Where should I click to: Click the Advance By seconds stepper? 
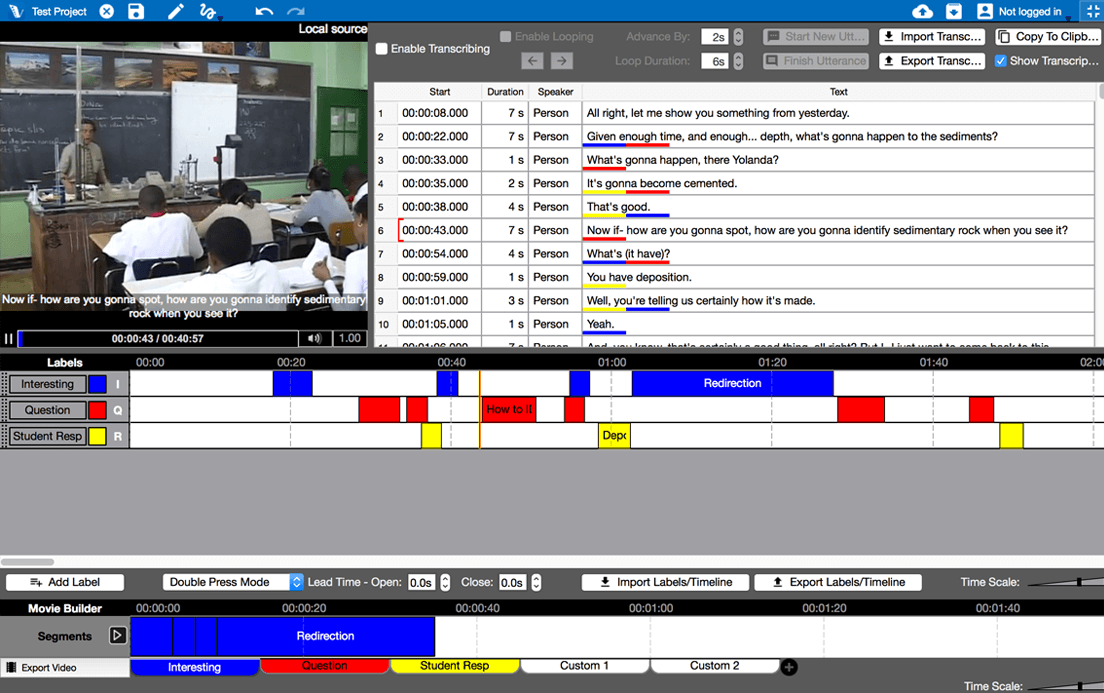[738, 37]
